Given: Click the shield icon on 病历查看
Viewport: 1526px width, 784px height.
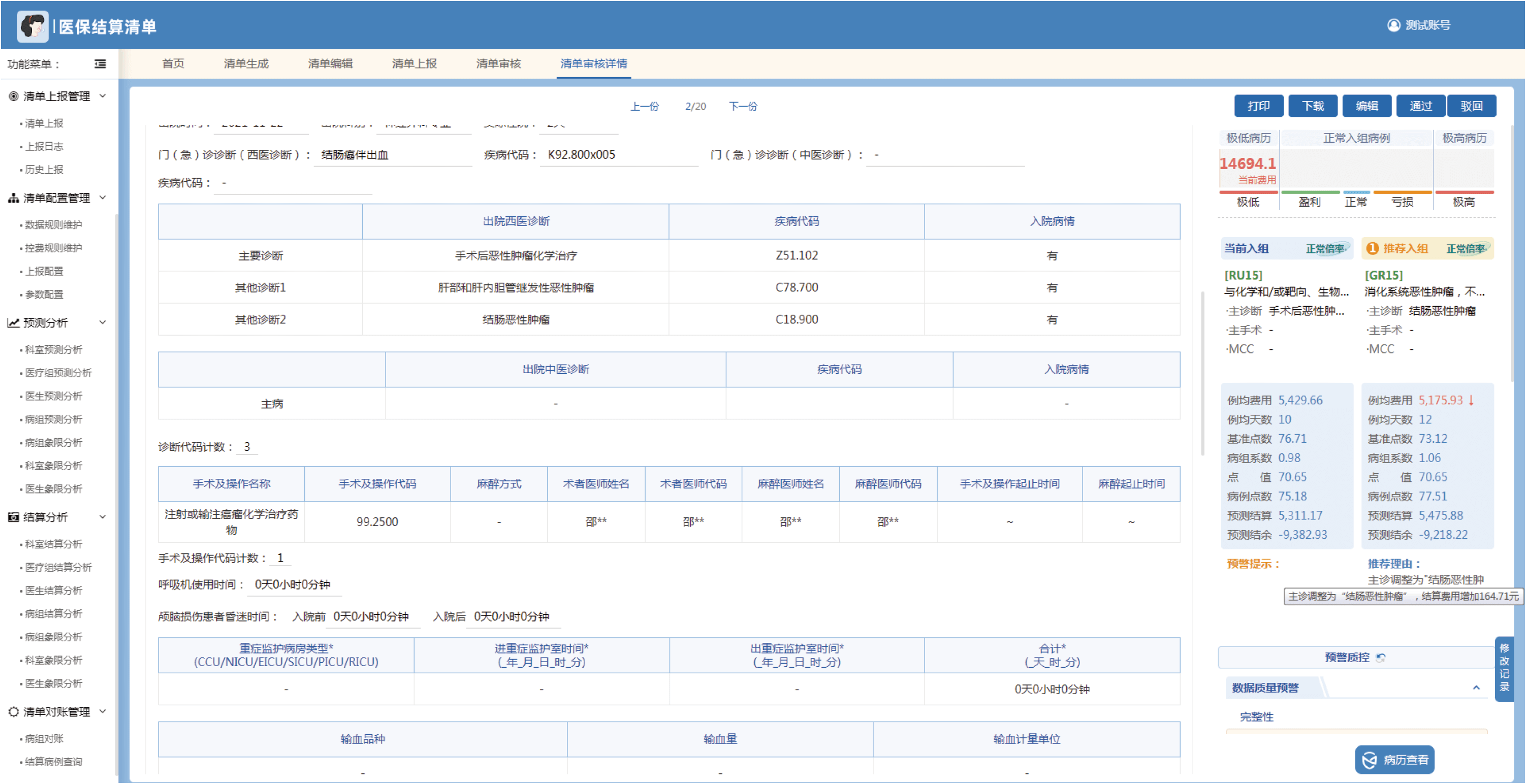Looking at the screenshot, I should (x=1369, y=760).
